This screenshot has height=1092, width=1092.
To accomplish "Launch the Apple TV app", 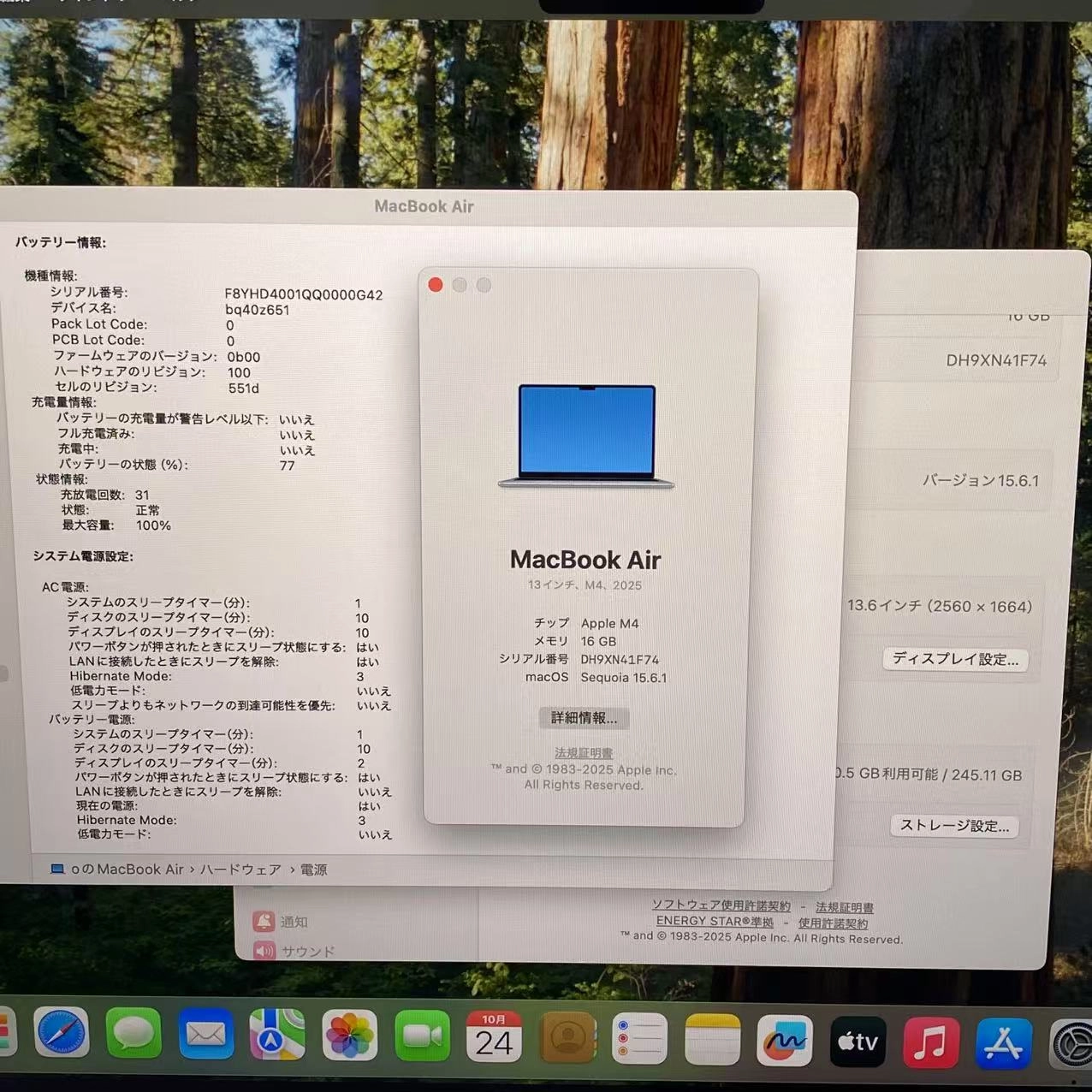I will click(x=858, y=1040).
